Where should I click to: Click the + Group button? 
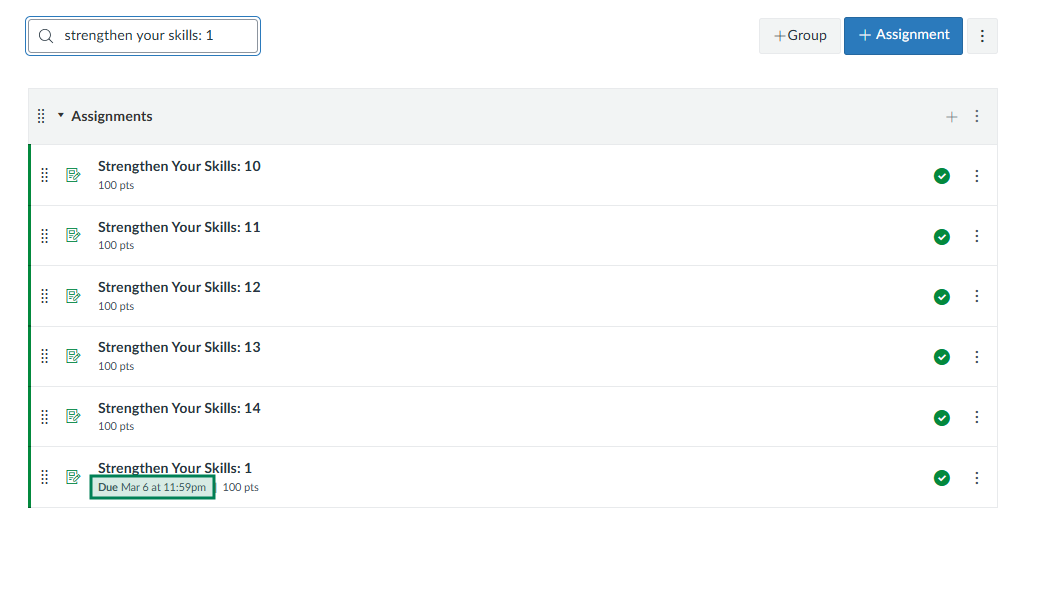coord(800,36)
